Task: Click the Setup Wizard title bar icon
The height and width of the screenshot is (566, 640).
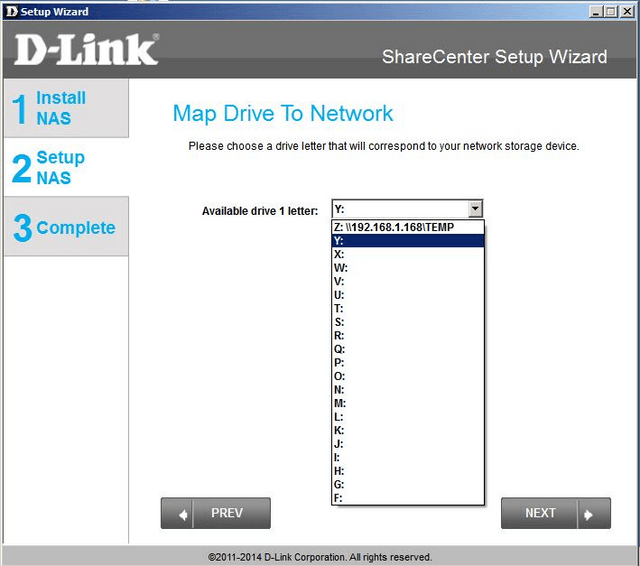Action: [x=12, y=11]
